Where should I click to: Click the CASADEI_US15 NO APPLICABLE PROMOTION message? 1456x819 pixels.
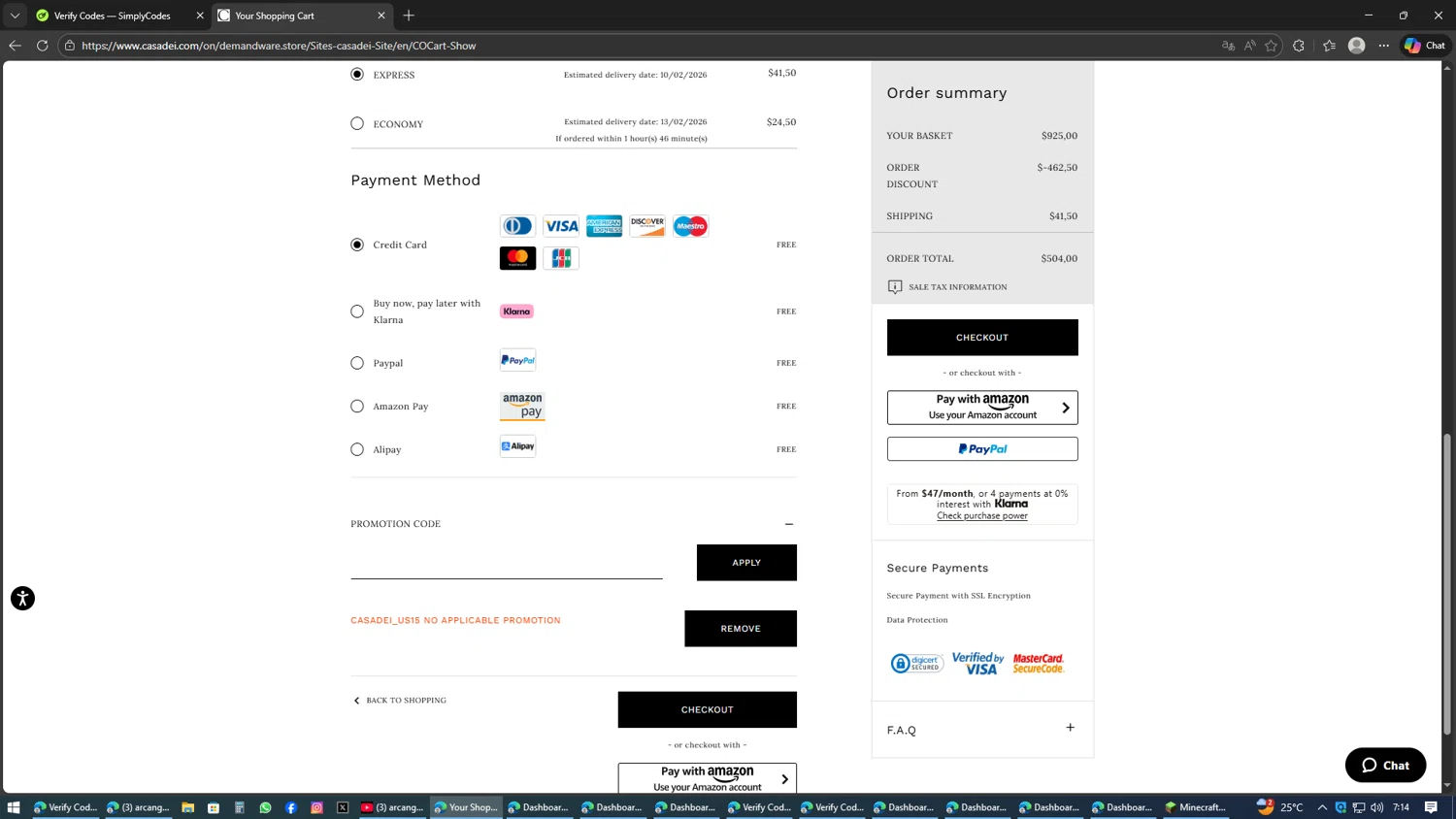click(455, 620)
